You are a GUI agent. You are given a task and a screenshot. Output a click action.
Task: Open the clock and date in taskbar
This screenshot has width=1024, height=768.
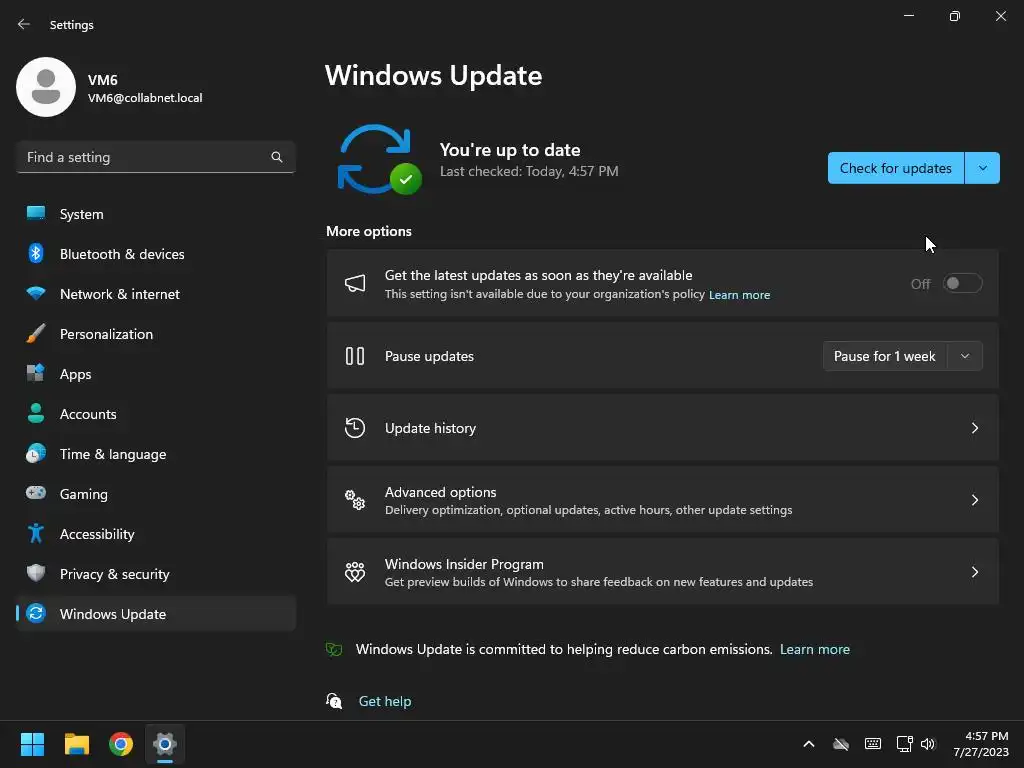click(x=980, y=744)
